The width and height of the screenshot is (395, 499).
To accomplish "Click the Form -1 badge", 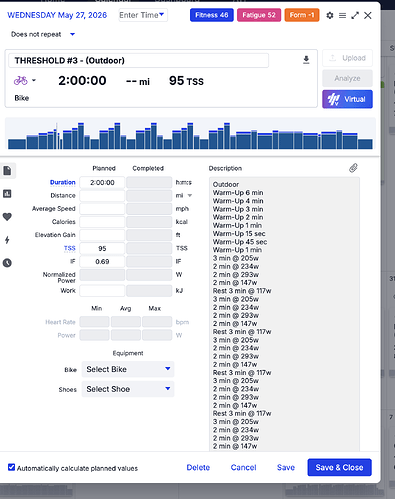I will [302, 15].
